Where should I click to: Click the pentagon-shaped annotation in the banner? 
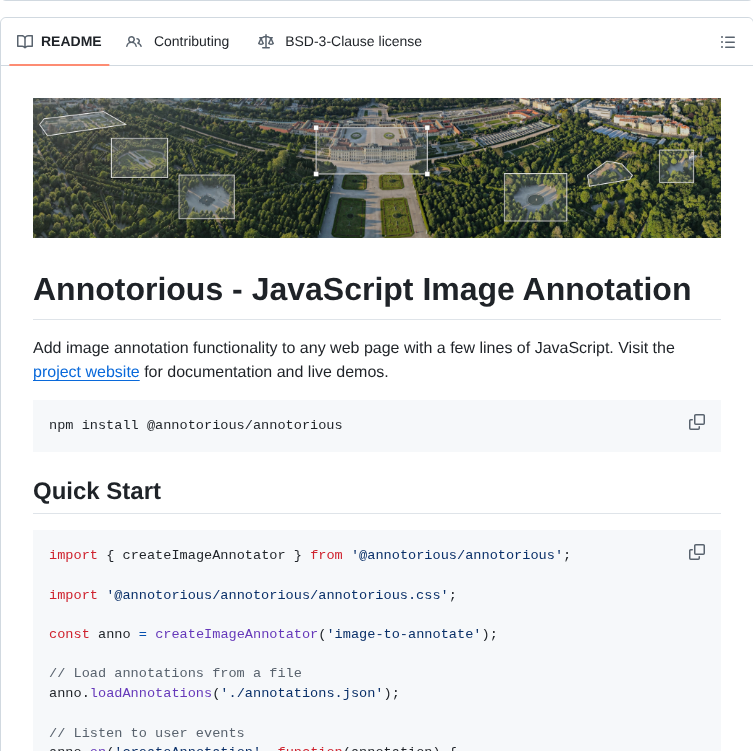608,174
